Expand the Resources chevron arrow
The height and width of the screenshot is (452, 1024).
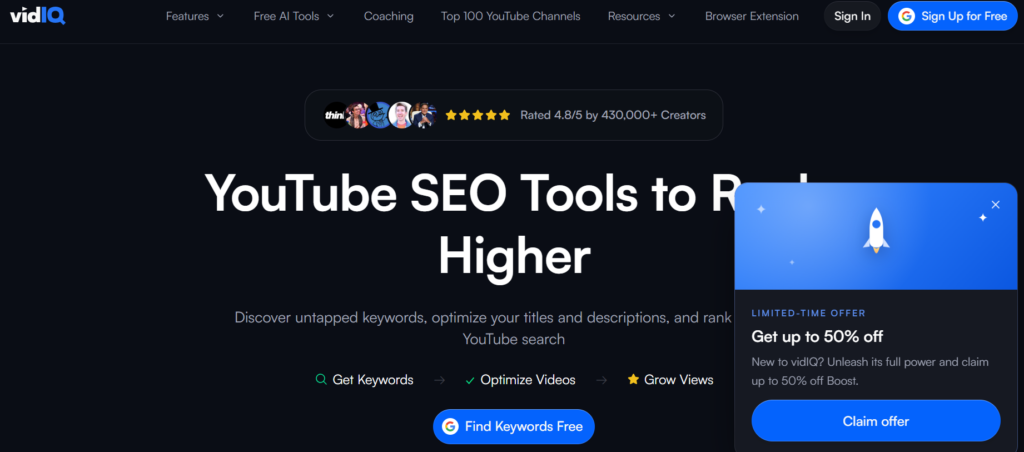pyautogui.click(x=672, y=16)
